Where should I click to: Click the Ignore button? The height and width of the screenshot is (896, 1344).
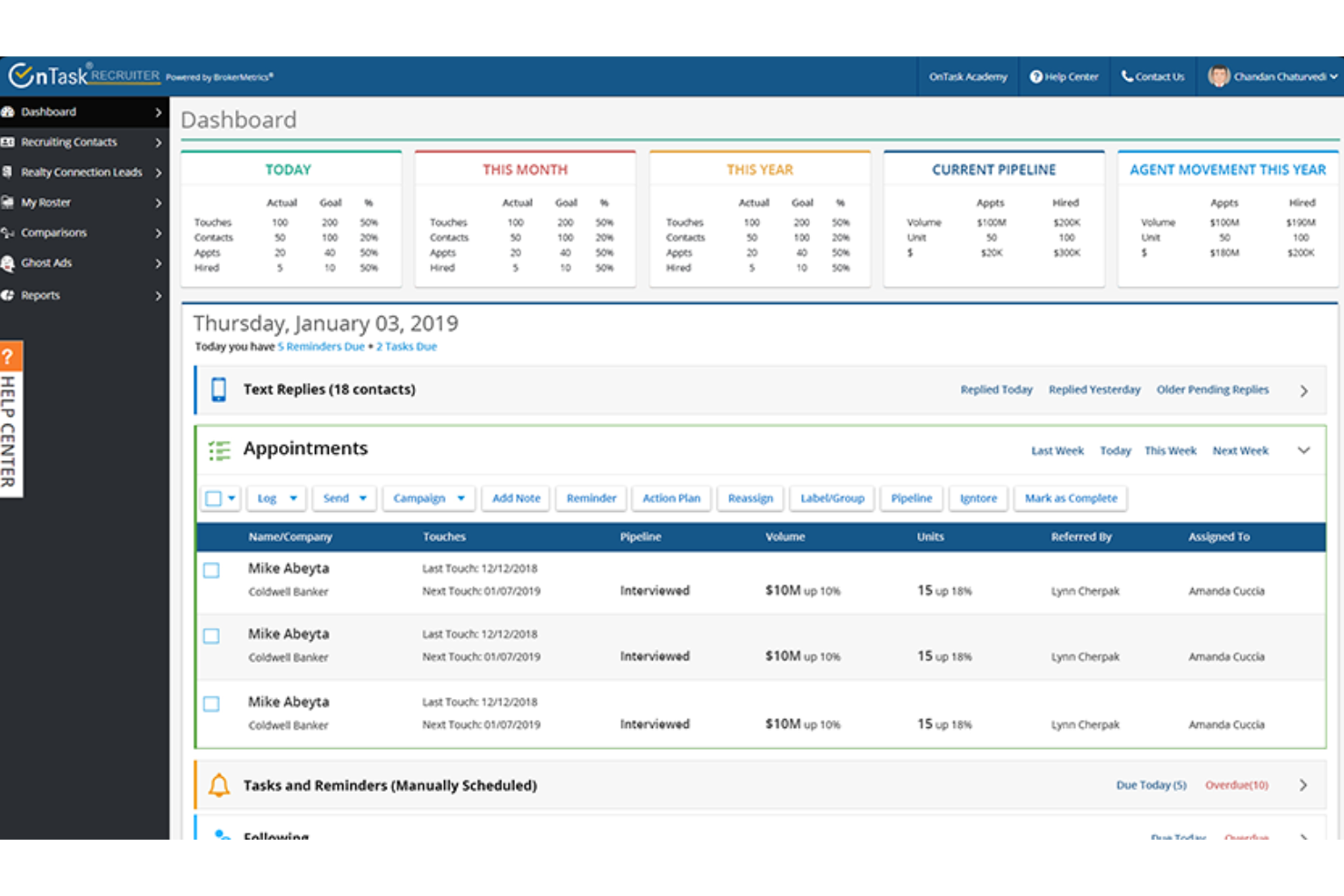tap(978, 498)
